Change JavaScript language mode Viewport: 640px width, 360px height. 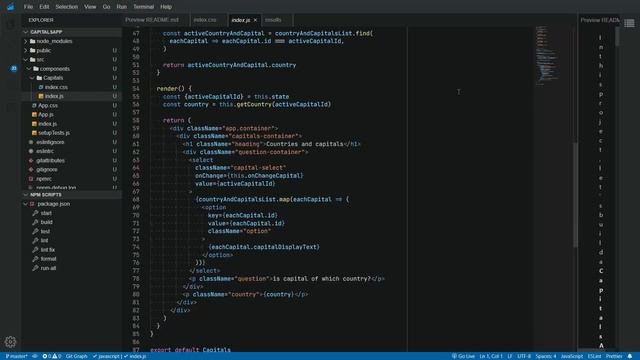[571, 356]
